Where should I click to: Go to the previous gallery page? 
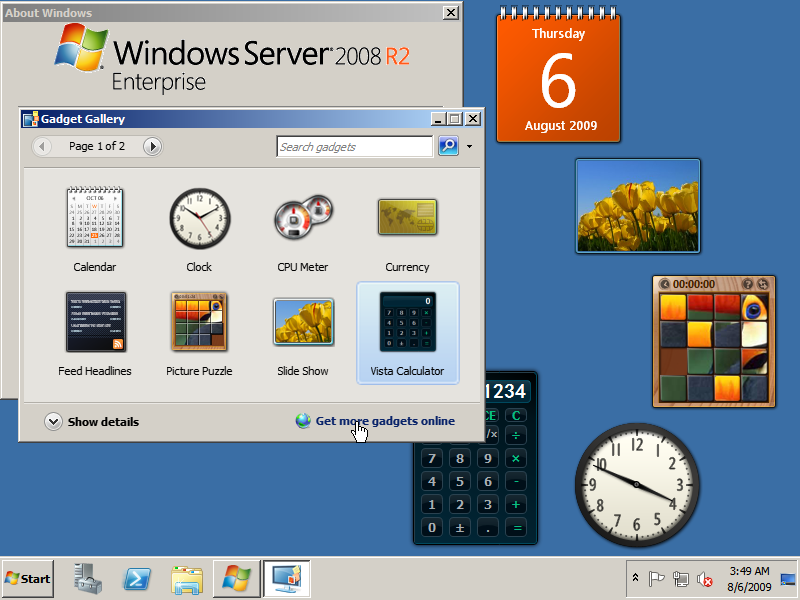(x=42, y=147)
